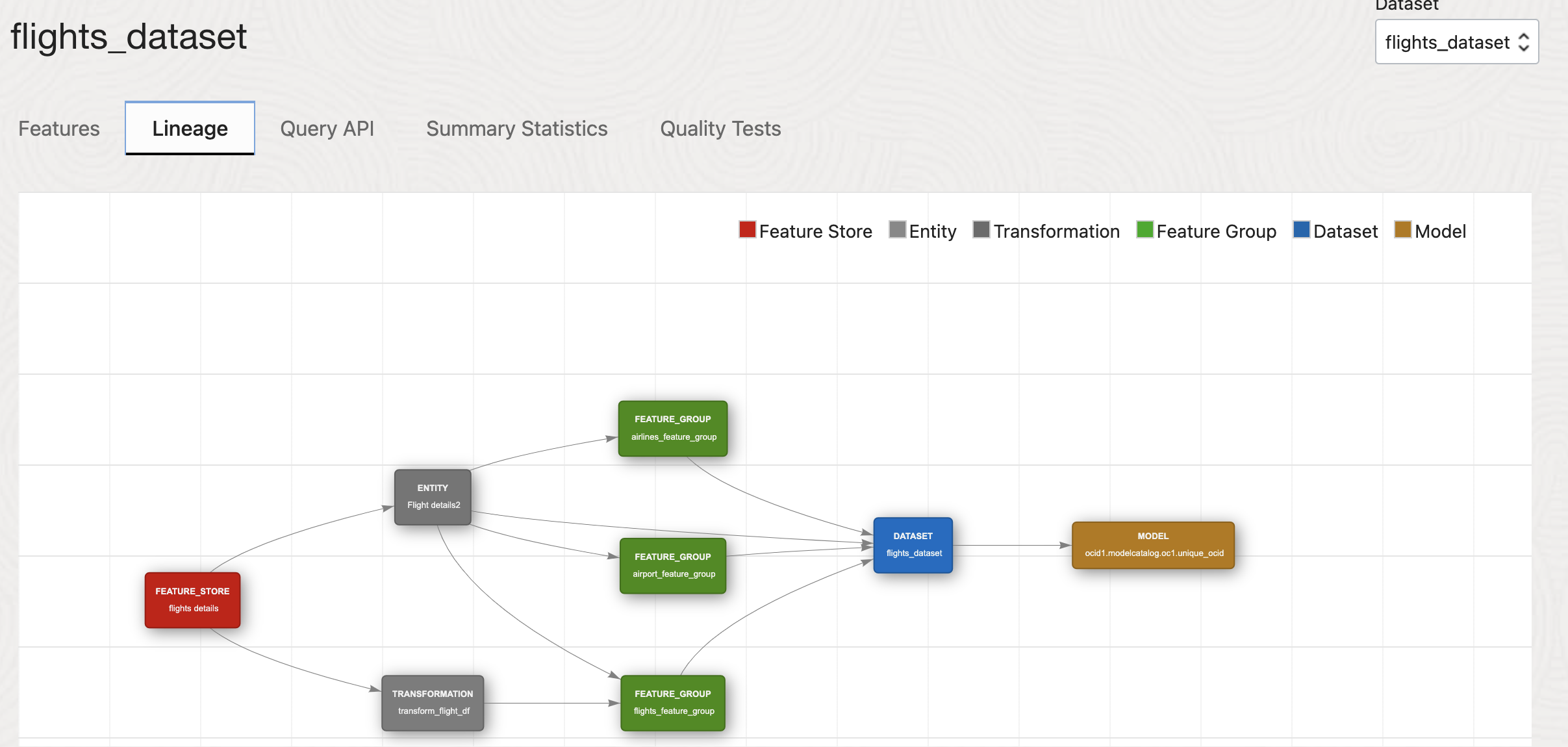Click the green Feature Group legend swatch
The height and width of the screenshot is (747, 1568).
pyautogui.click(x=1144, y=229)
